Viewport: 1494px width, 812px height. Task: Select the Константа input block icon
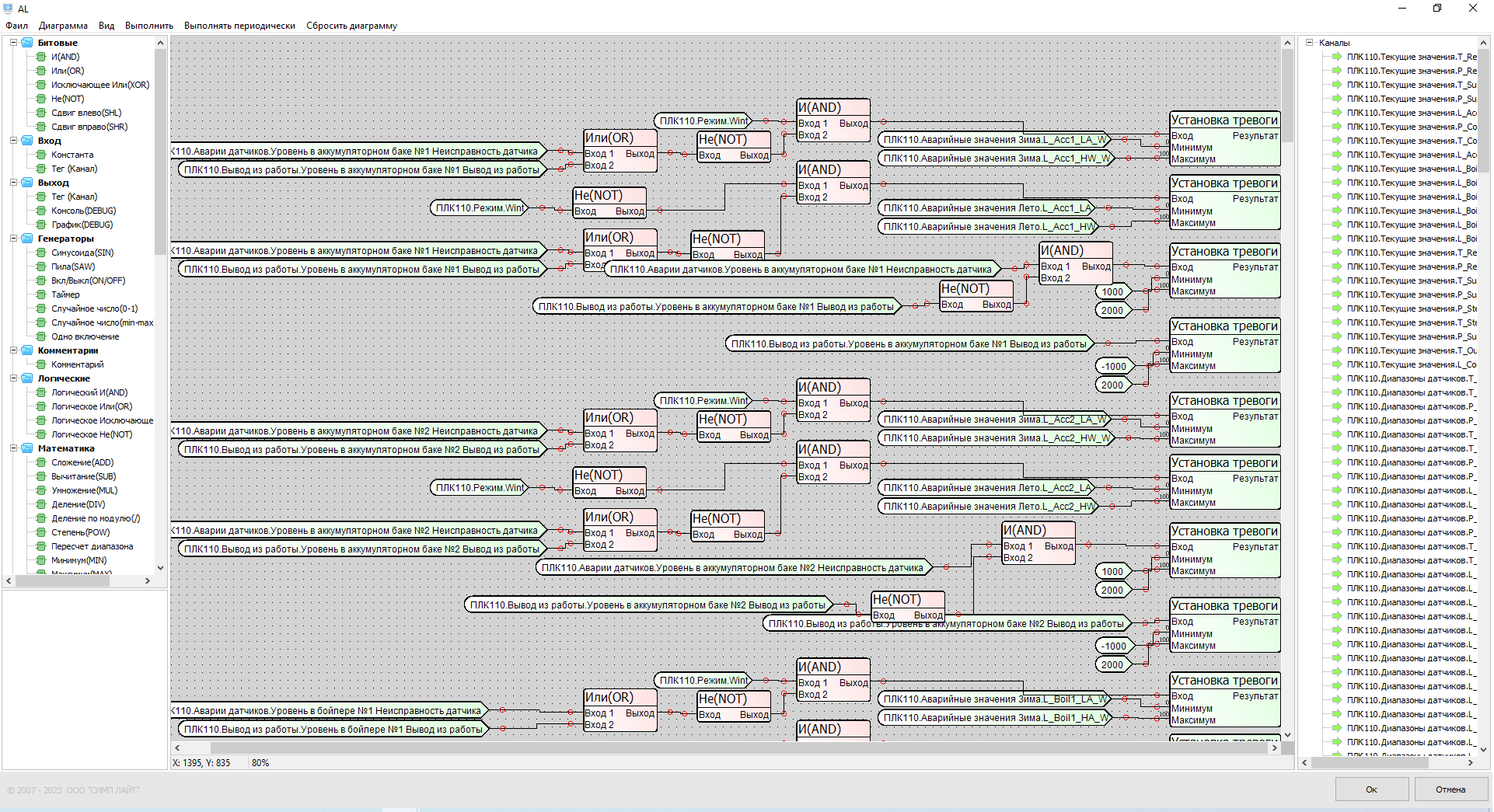[41, 155]
